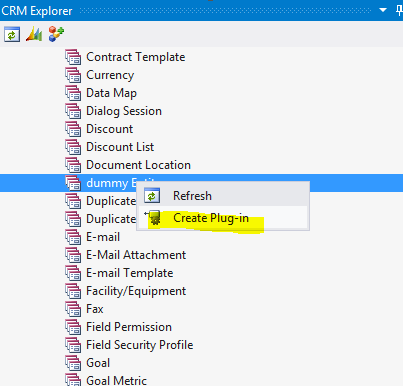Select the Fax entity
The image size is (403, 386).
tap(95, 309)
